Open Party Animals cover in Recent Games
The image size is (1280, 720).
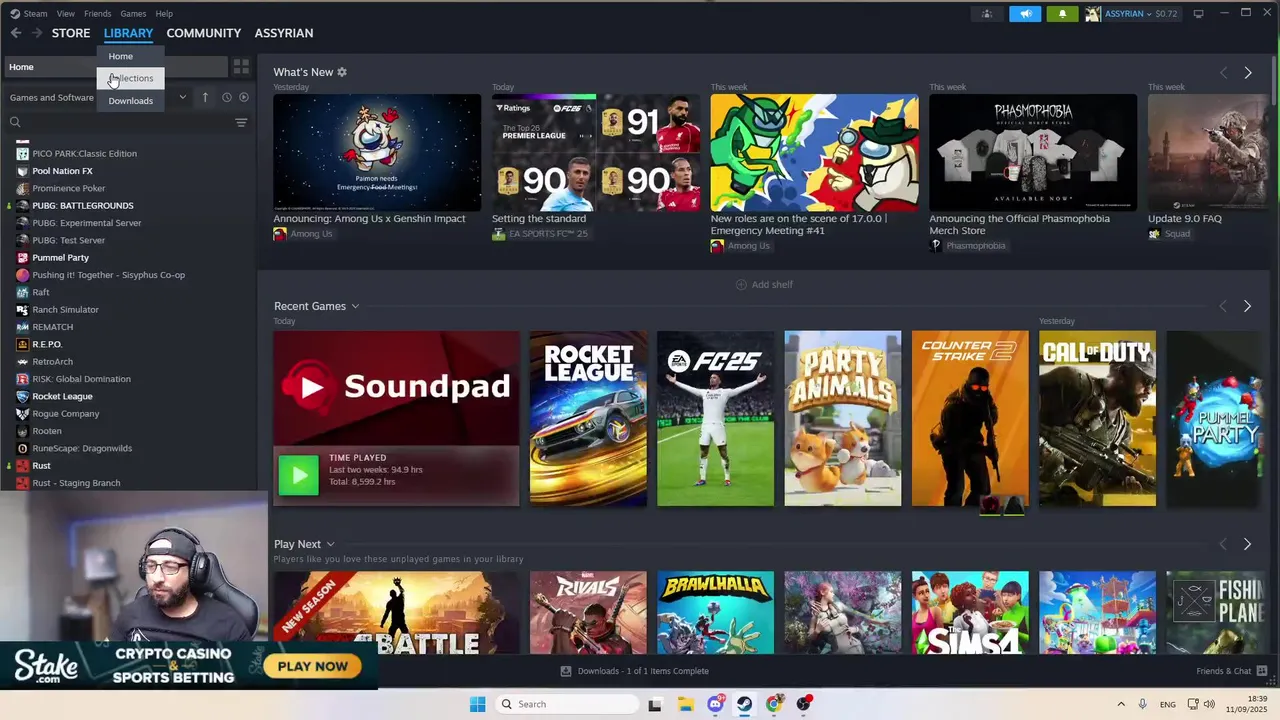(843, 418)
